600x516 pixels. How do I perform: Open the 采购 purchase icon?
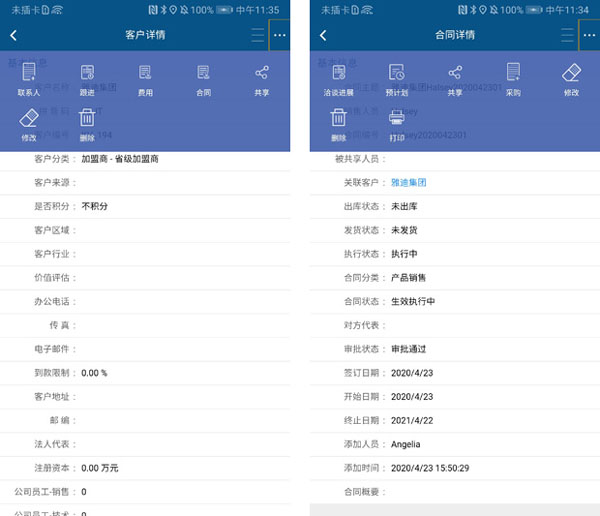click(513, 77)
